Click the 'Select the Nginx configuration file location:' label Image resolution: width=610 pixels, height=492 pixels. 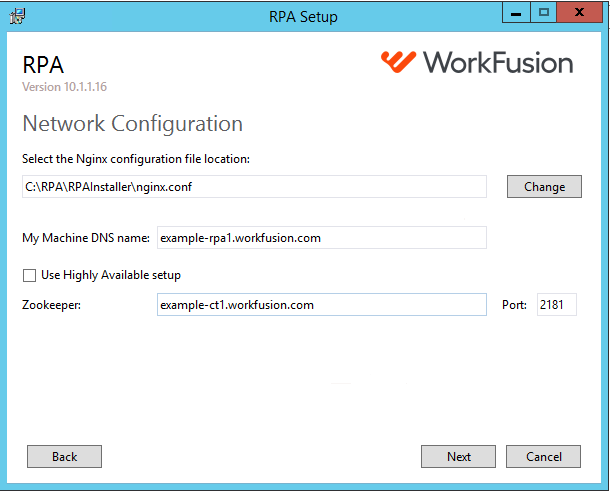136,159
